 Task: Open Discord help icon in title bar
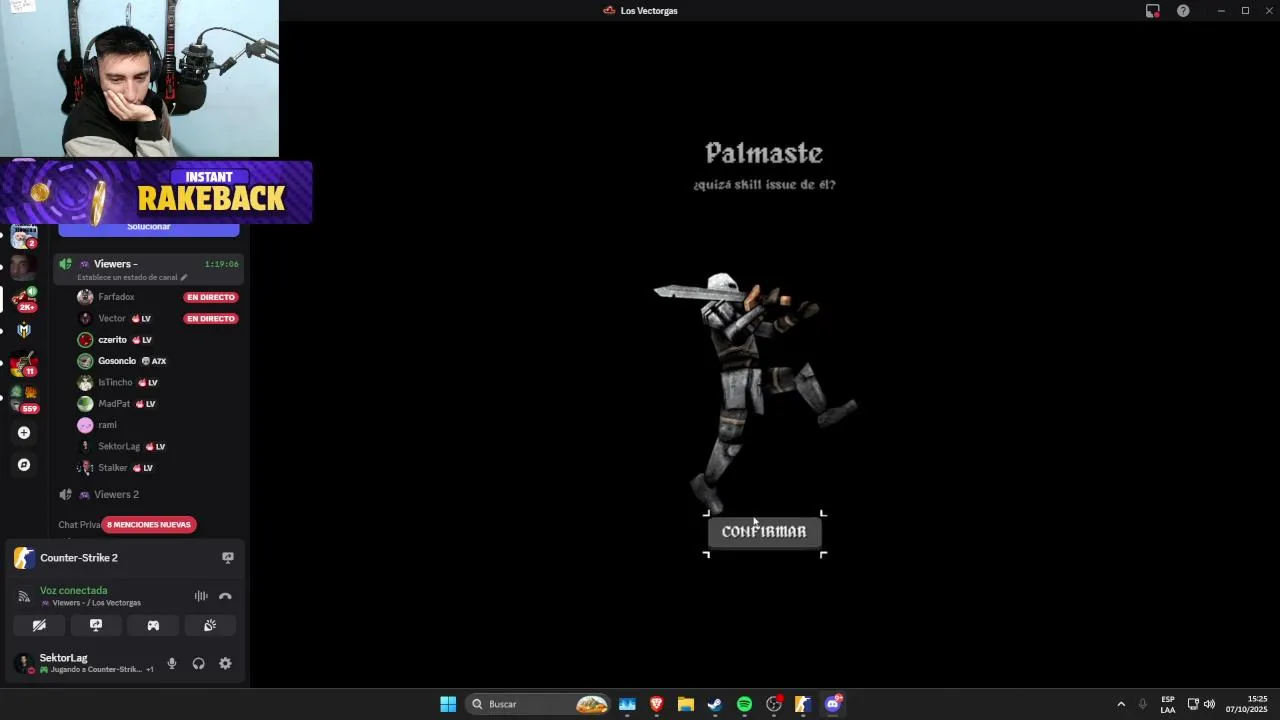point(1183,11)
